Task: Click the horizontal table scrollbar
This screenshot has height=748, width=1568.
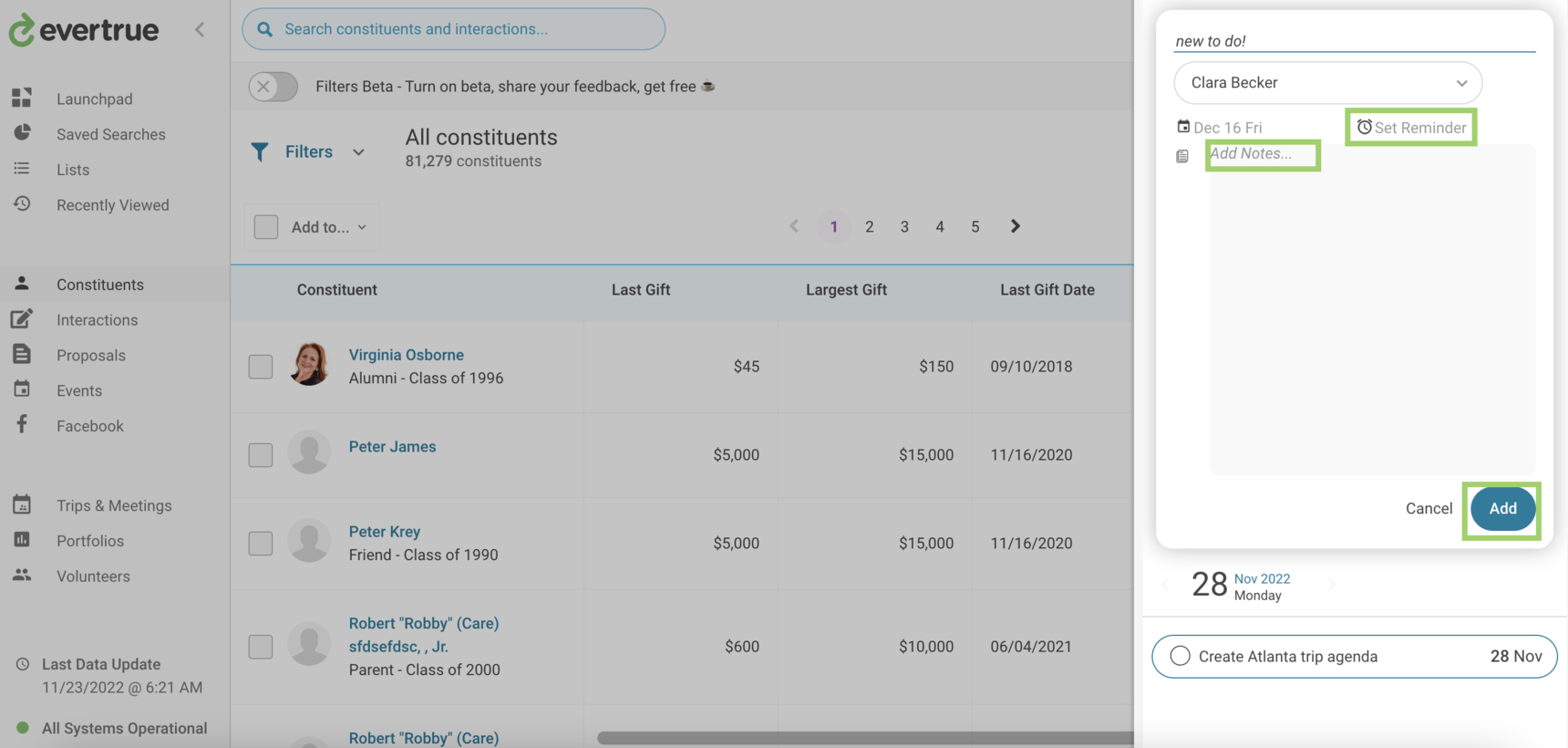Action: click(x=864, y=738)
